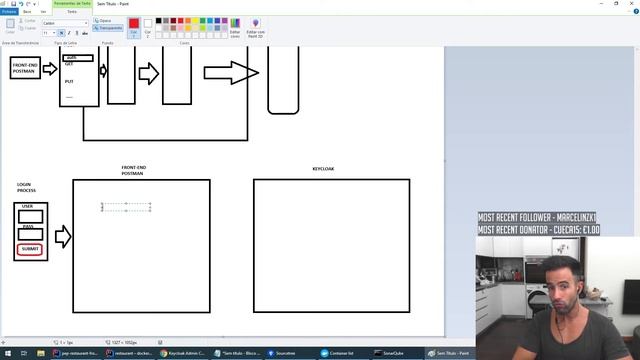
Task: Click Editar com Paint 3D
Action: point(256,28)
